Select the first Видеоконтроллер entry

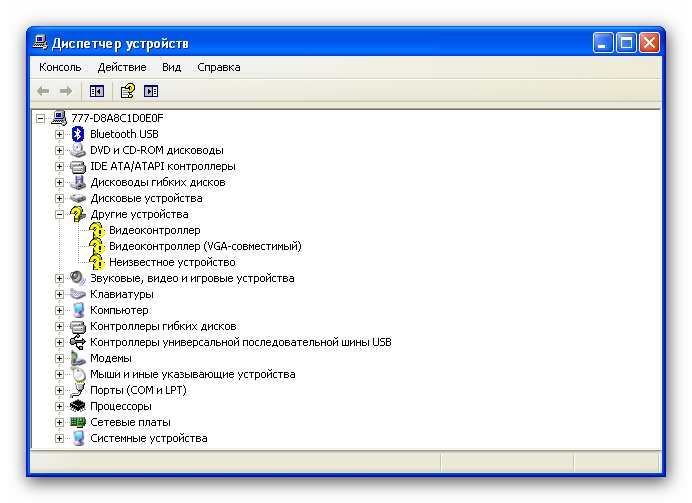click(x=154, y=230)
